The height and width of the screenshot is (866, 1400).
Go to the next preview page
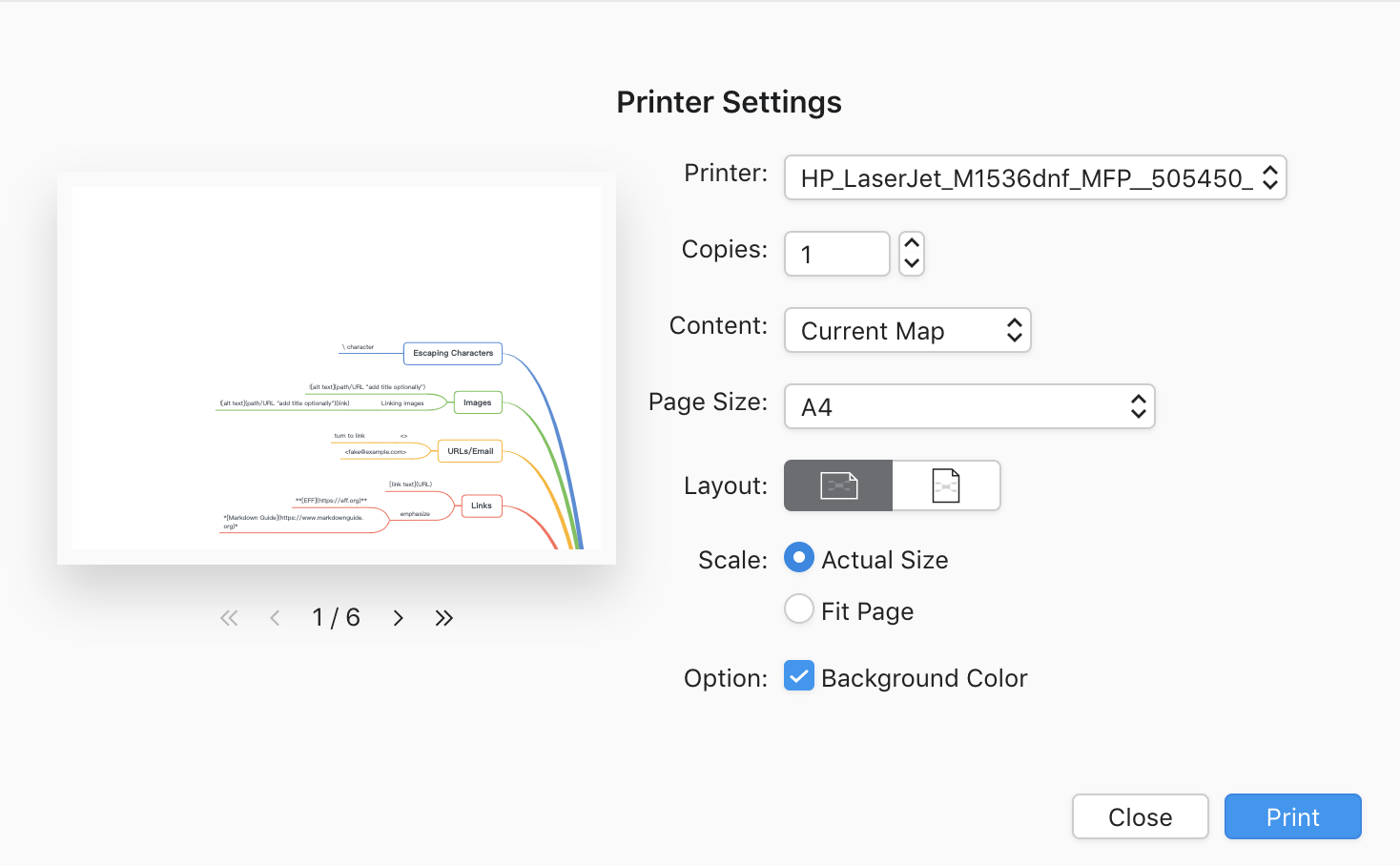point(399,618)
